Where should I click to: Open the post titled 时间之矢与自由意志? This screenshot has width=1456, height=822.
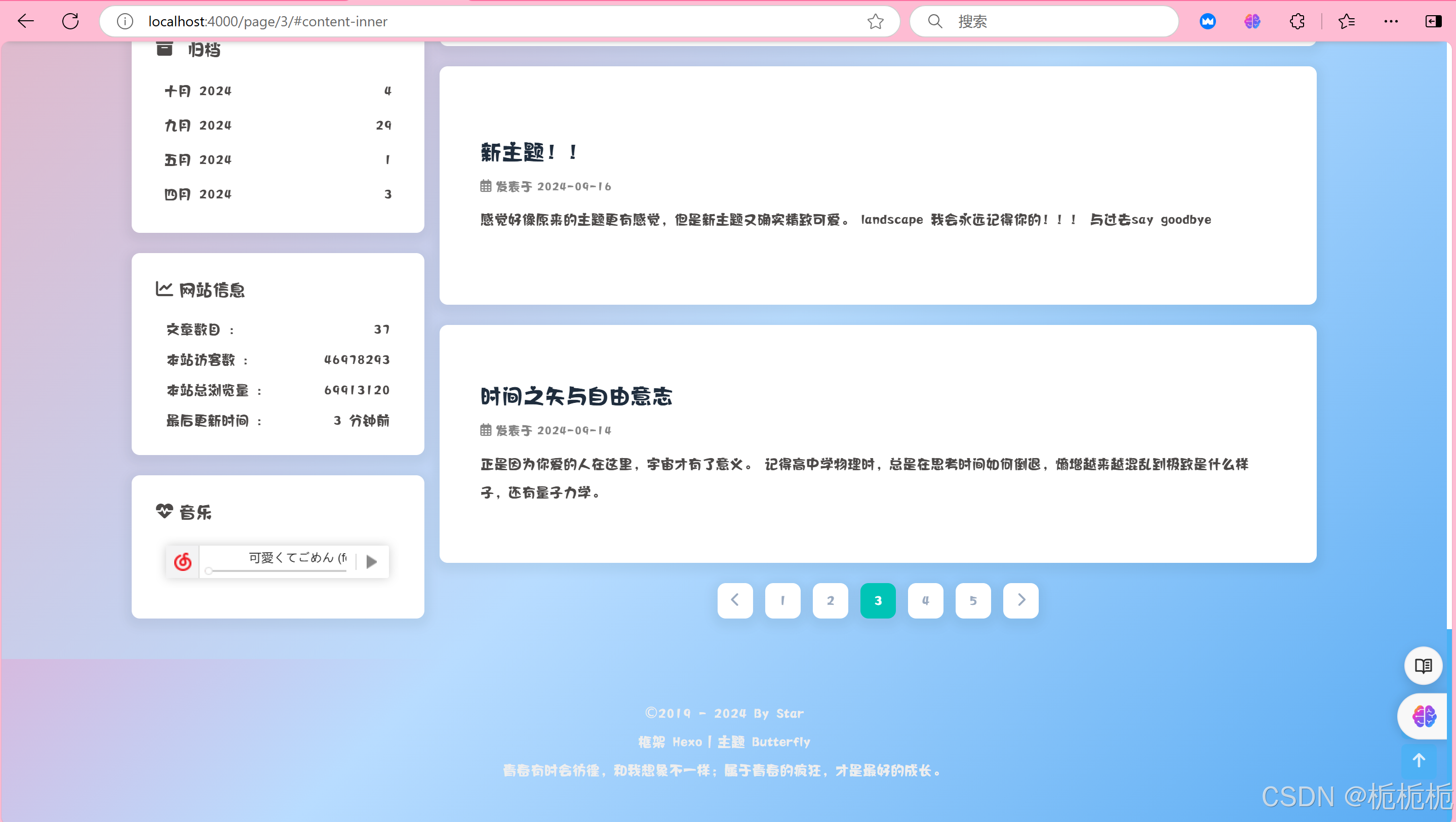576,397
